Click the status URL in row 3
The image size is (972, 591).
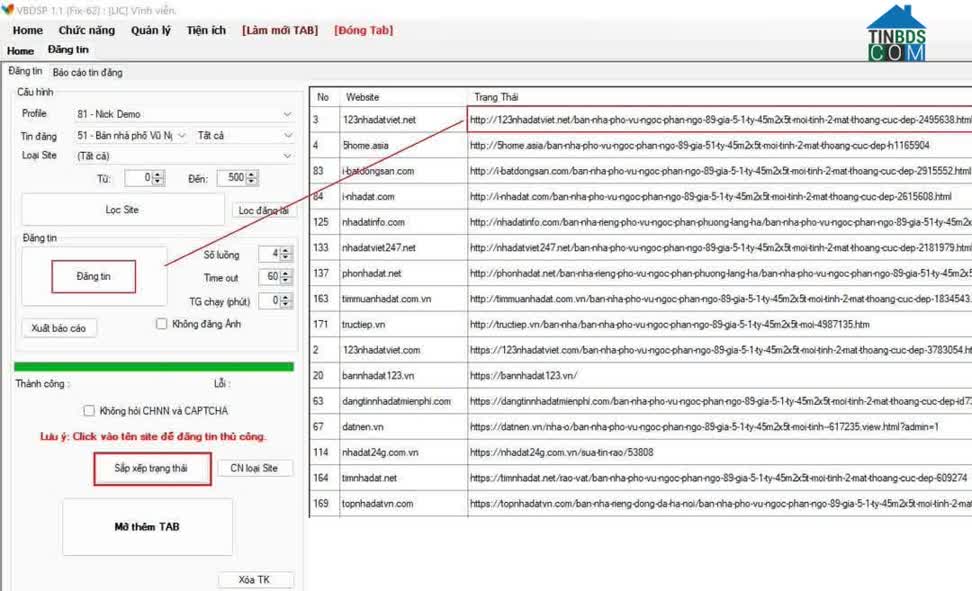click(720, 120)
